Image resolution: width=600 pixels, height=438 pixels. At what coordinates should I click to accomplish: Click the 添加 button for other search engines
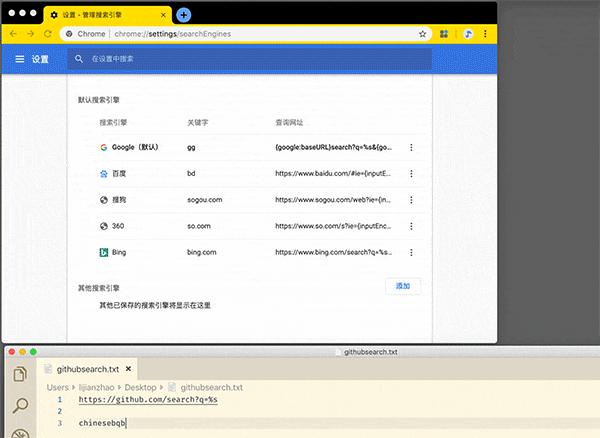point(403,286)
